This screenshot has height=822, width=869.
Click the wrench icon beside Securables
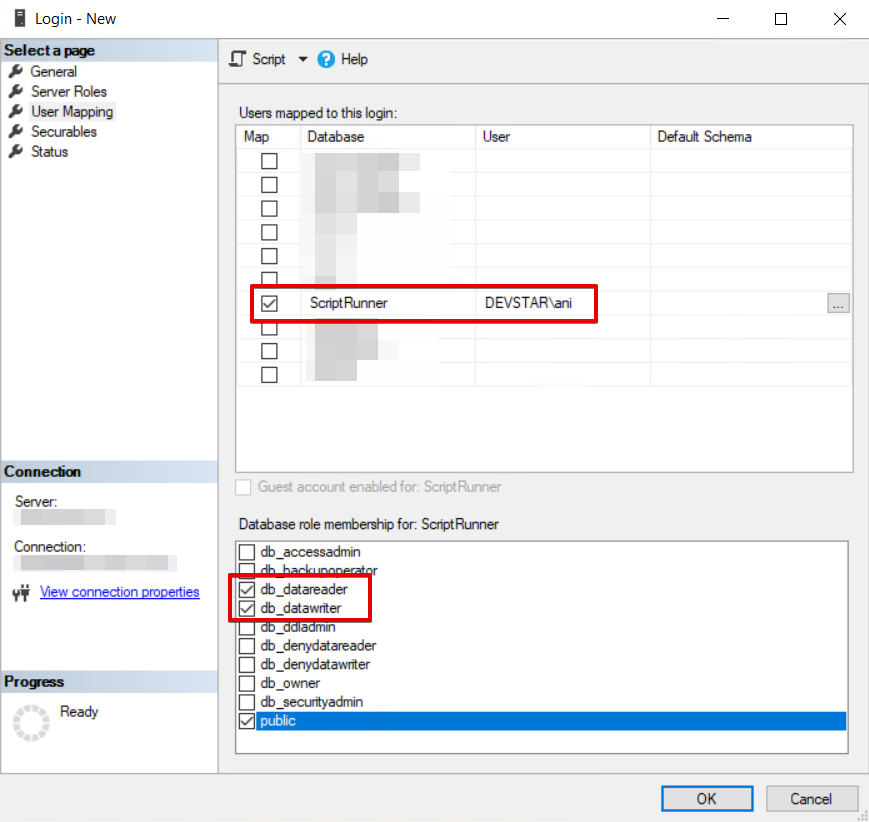point(16,131)
